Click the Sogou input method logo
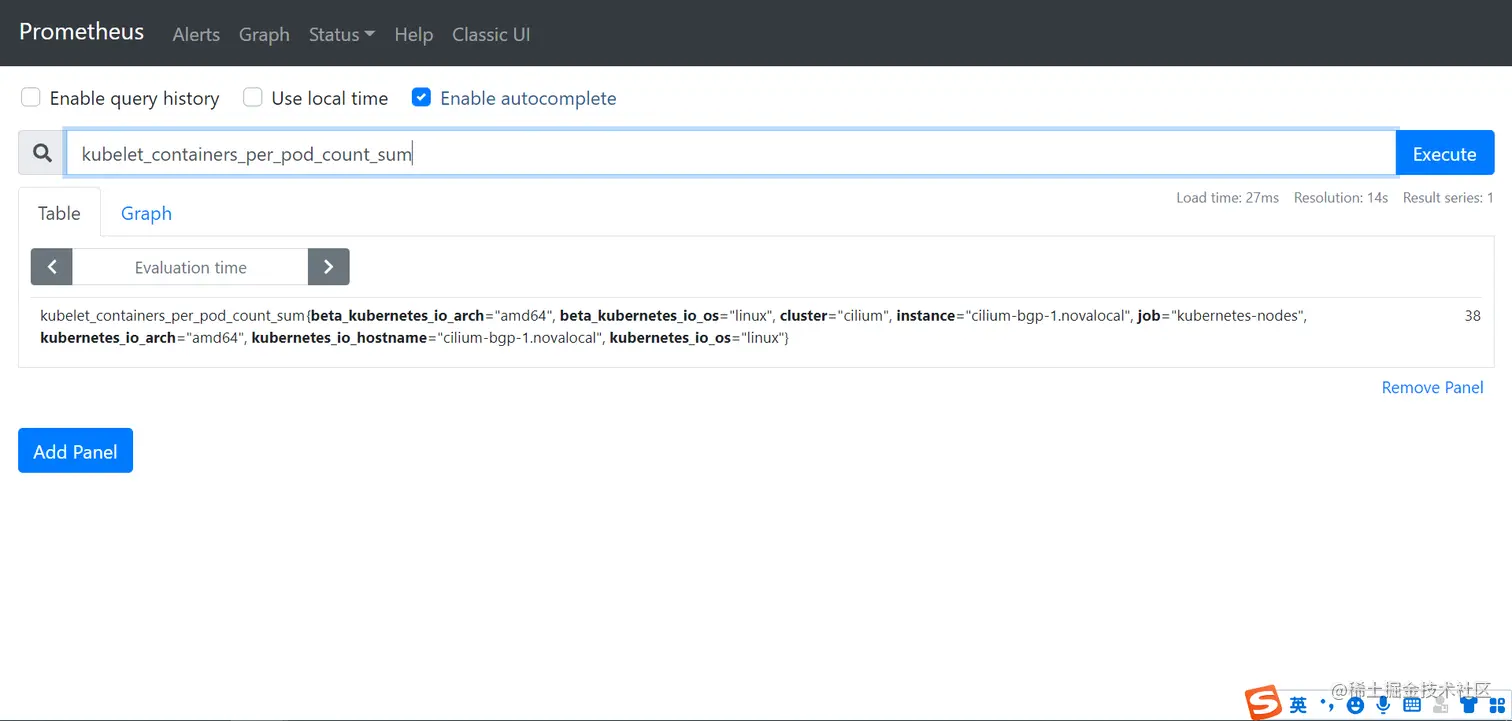Image resolution: width=1512 pixels, height=721 pixels. pos(1263,704)
